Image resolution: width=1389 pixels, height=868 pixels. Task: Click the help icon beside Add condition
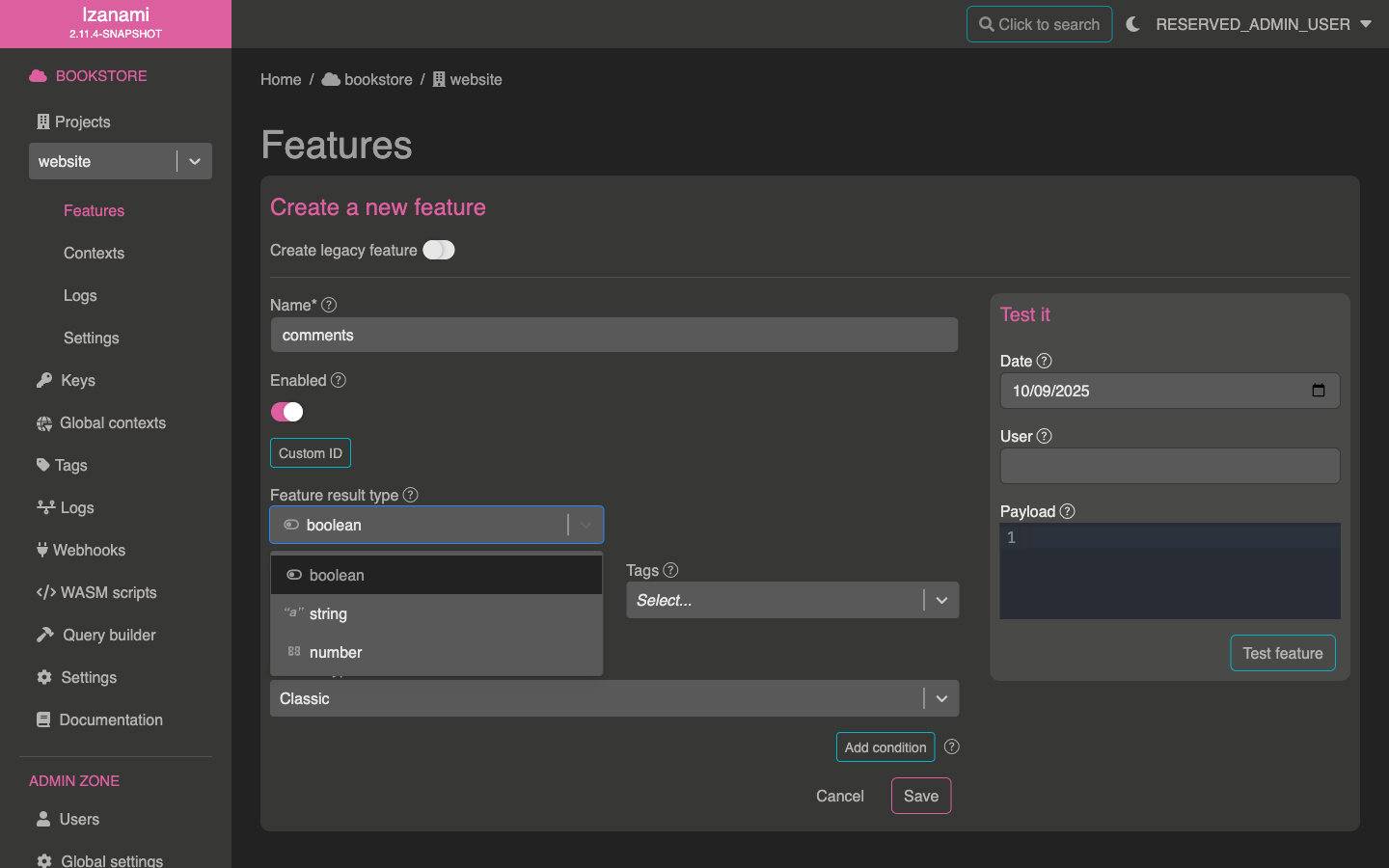[952, 746]
